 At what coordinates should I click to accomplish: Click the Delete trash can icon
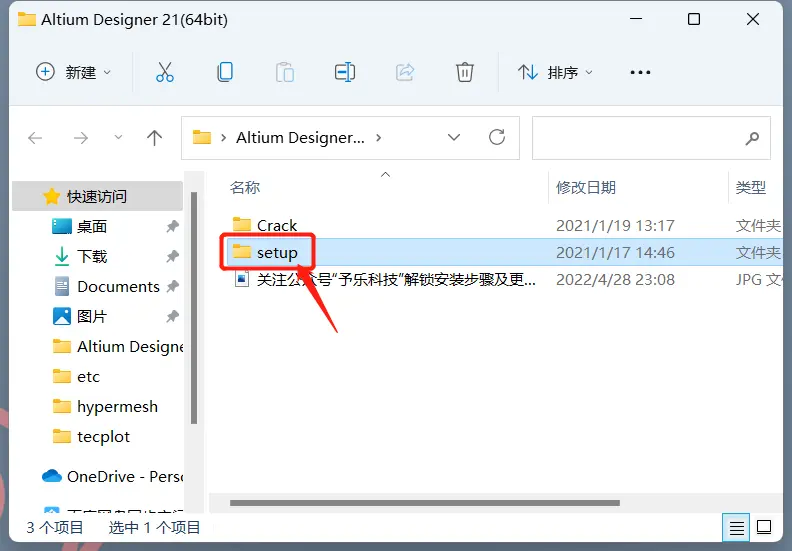pyautogui.click(x=465, y=72)
